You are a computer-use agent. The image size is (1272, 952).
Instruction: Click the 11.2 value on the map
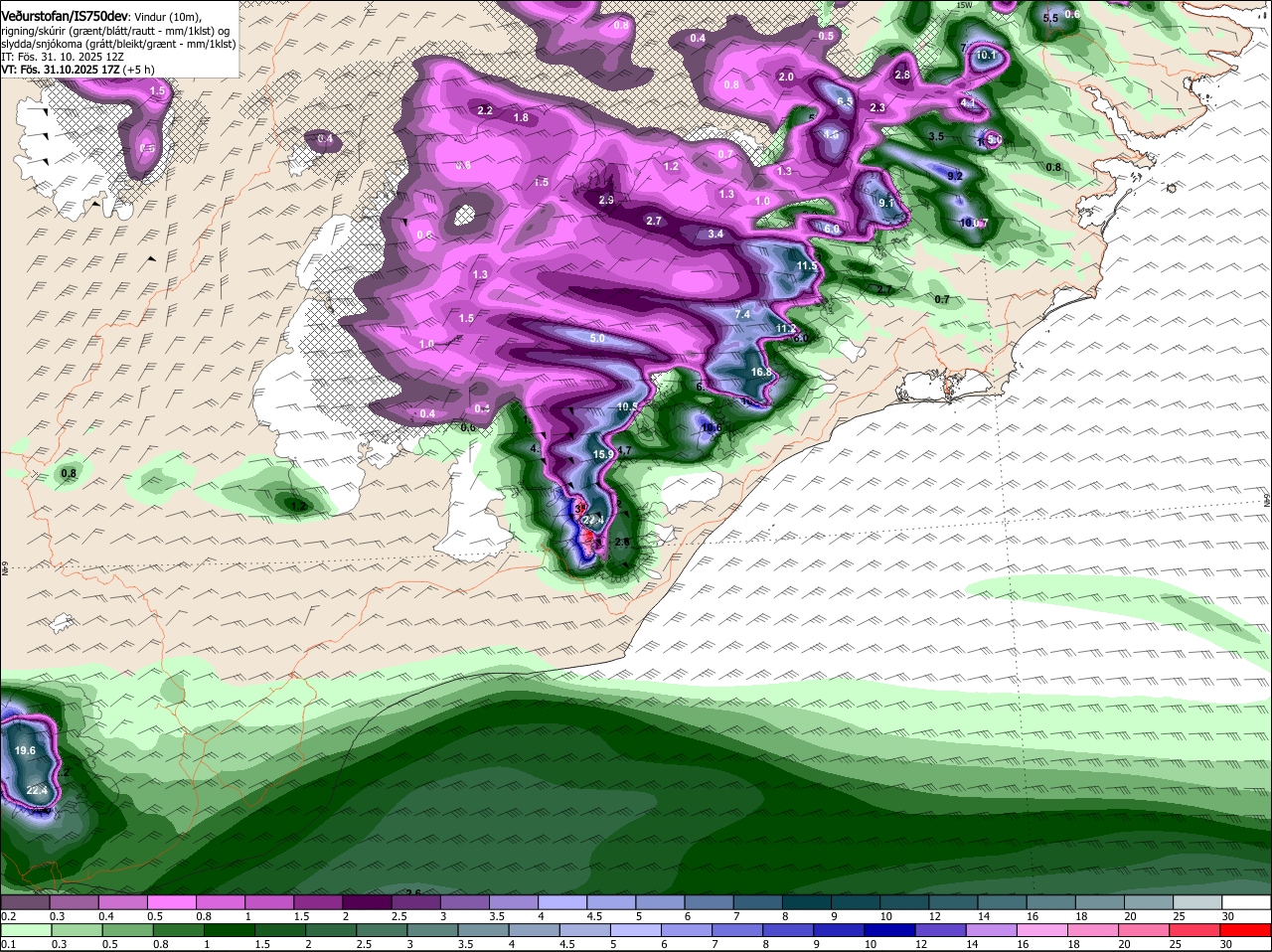pos(786,328)
